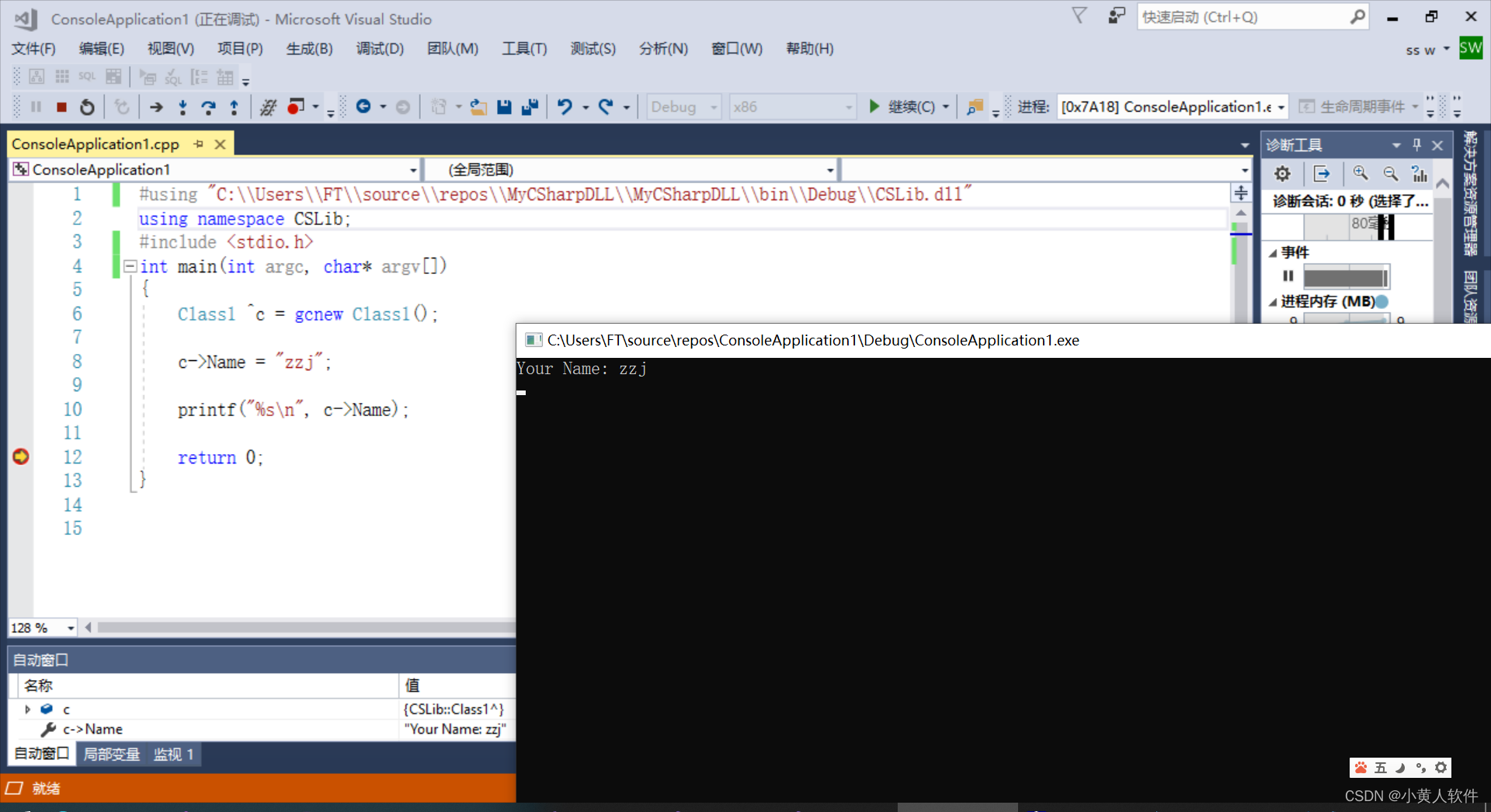
Task: Click the editor split-window handle
Action: [1241, 193]
